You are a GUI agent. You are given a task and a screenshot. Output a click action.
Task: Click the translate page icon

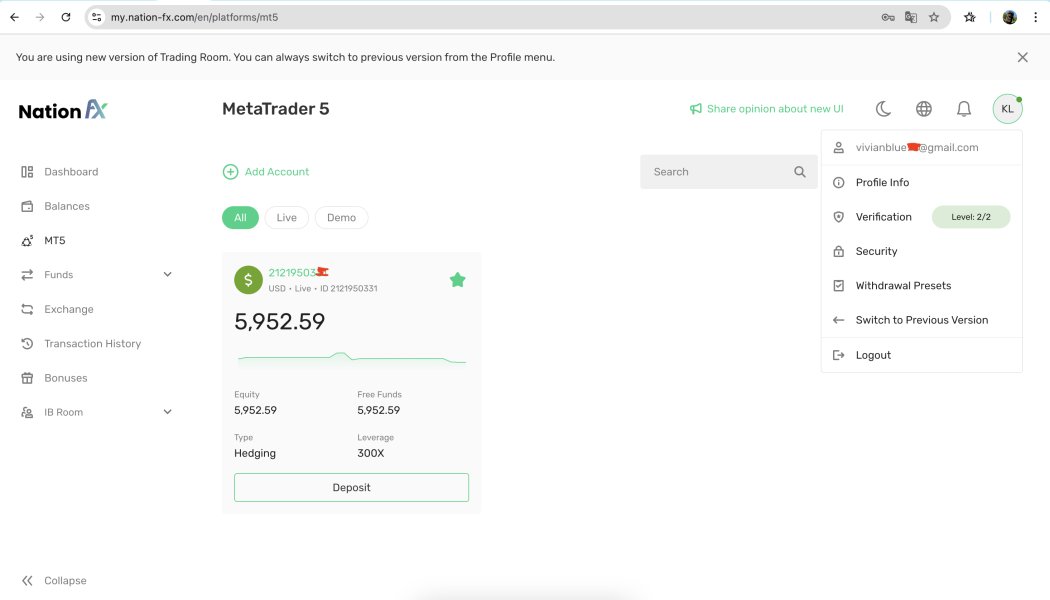911,17
